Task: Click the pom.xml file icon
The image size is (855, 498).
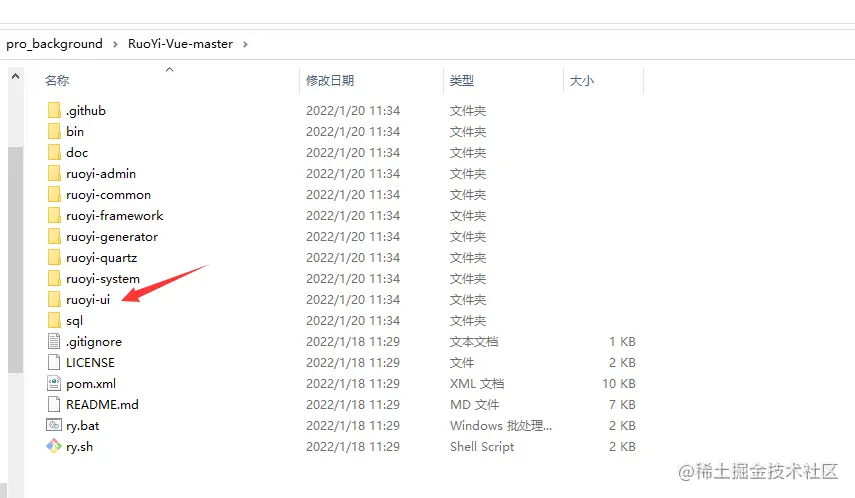Action: click(x=54, y=383)
